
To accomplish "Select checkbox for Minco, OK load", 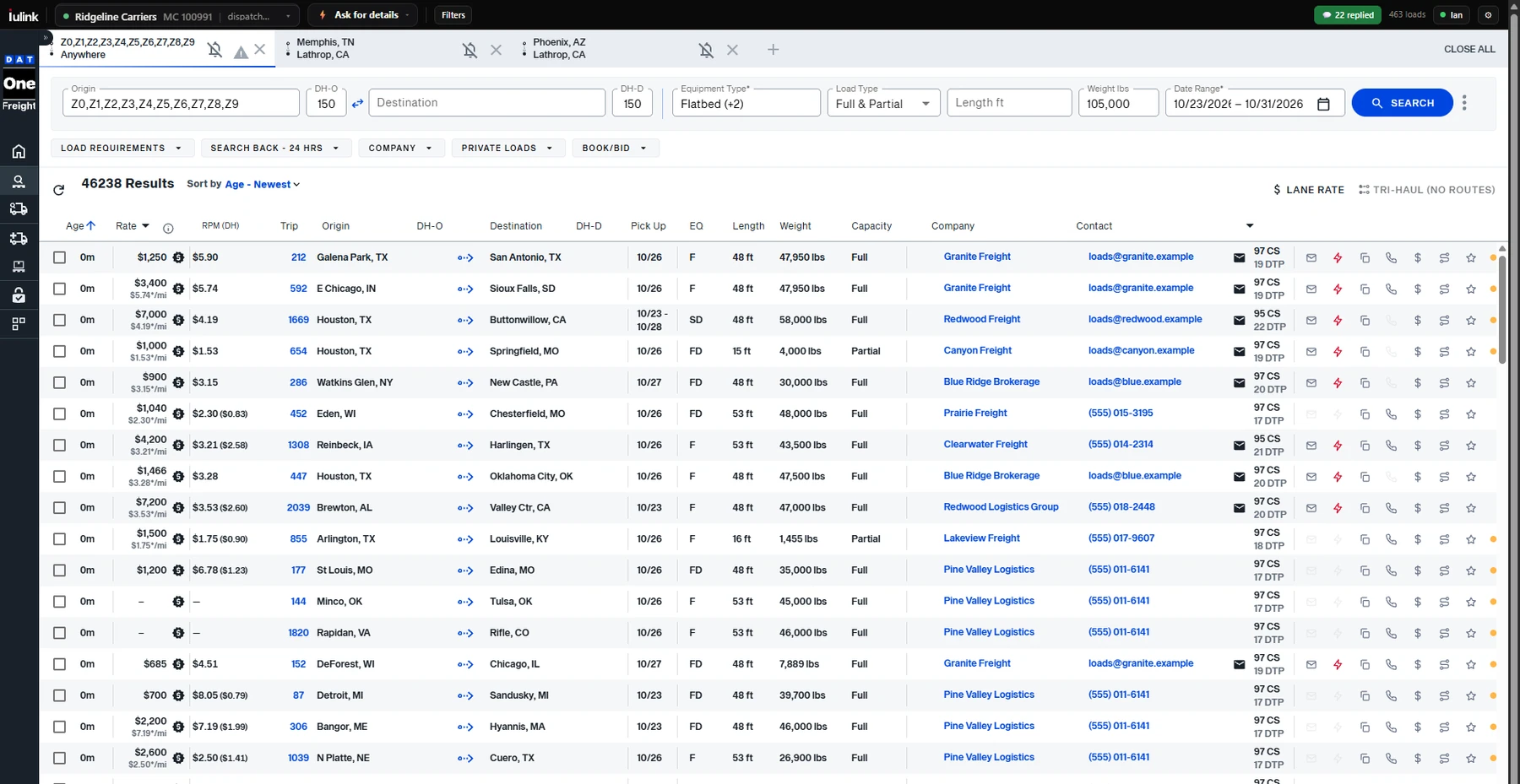I will pyautogui.click(x=59, y=602).
